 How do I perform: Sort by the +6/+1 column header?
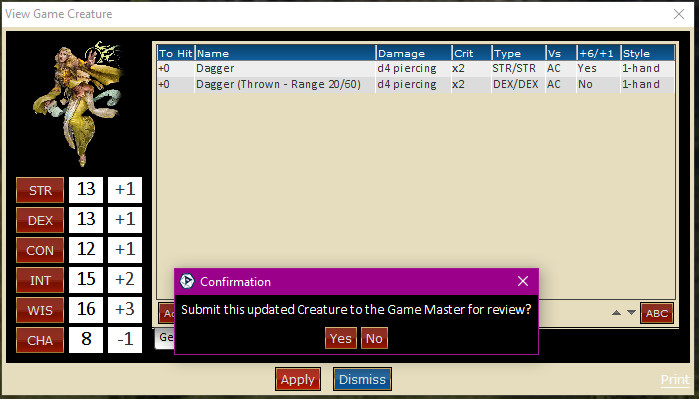point(598,53)
